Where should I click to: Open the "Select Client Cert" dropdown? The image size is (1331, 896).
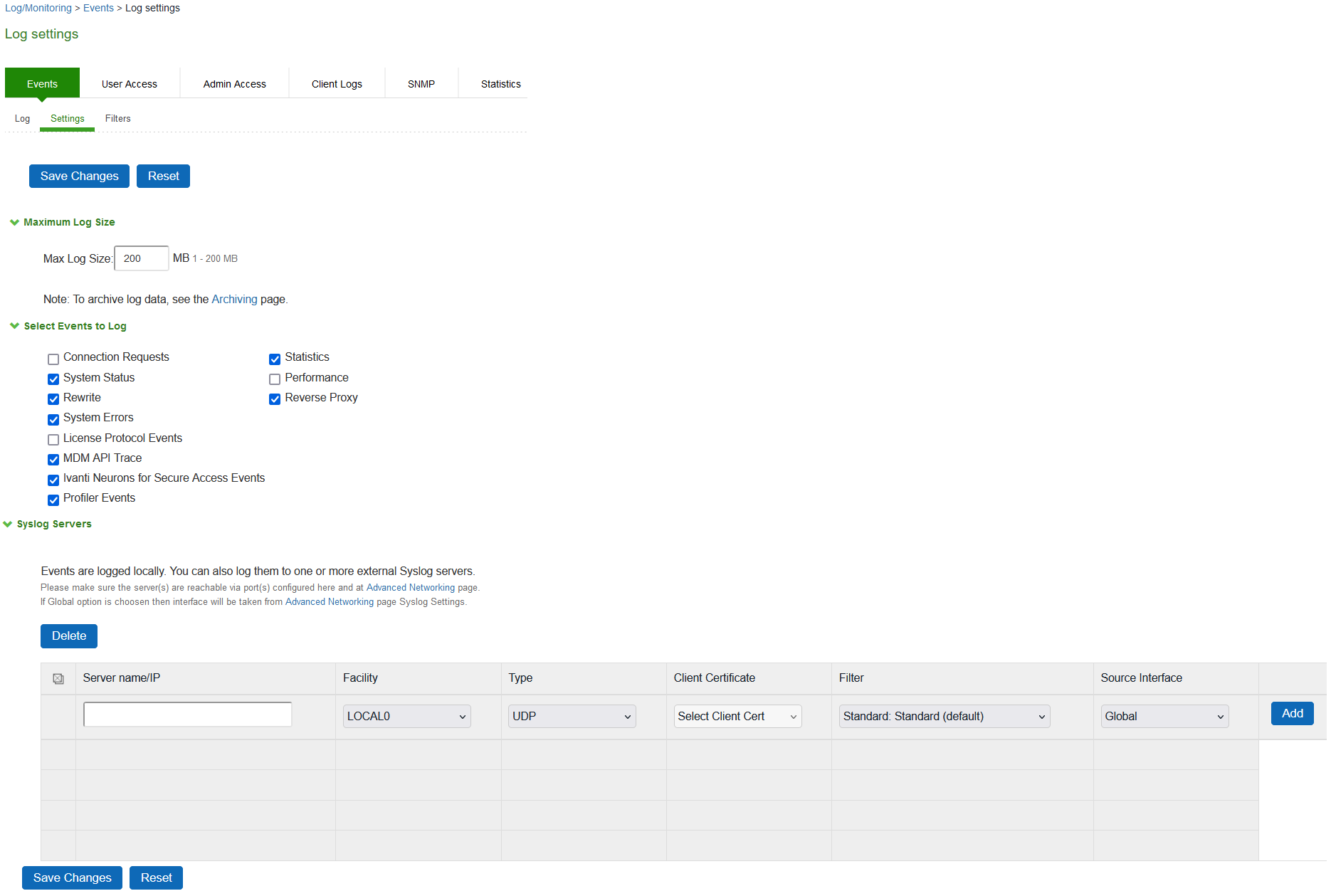[x=737, y=716]
